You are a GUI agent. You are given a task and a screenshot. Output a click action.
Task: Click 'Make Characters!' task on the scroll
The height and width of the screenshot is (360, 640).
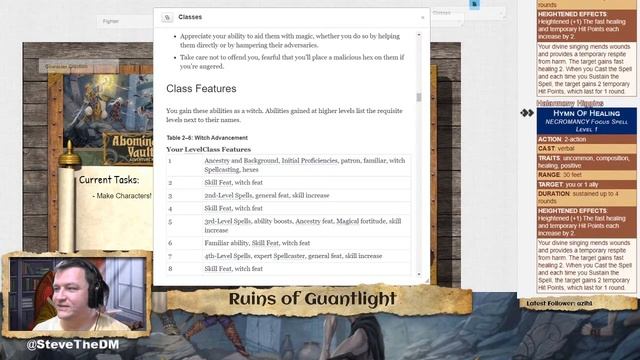[124, 196]
